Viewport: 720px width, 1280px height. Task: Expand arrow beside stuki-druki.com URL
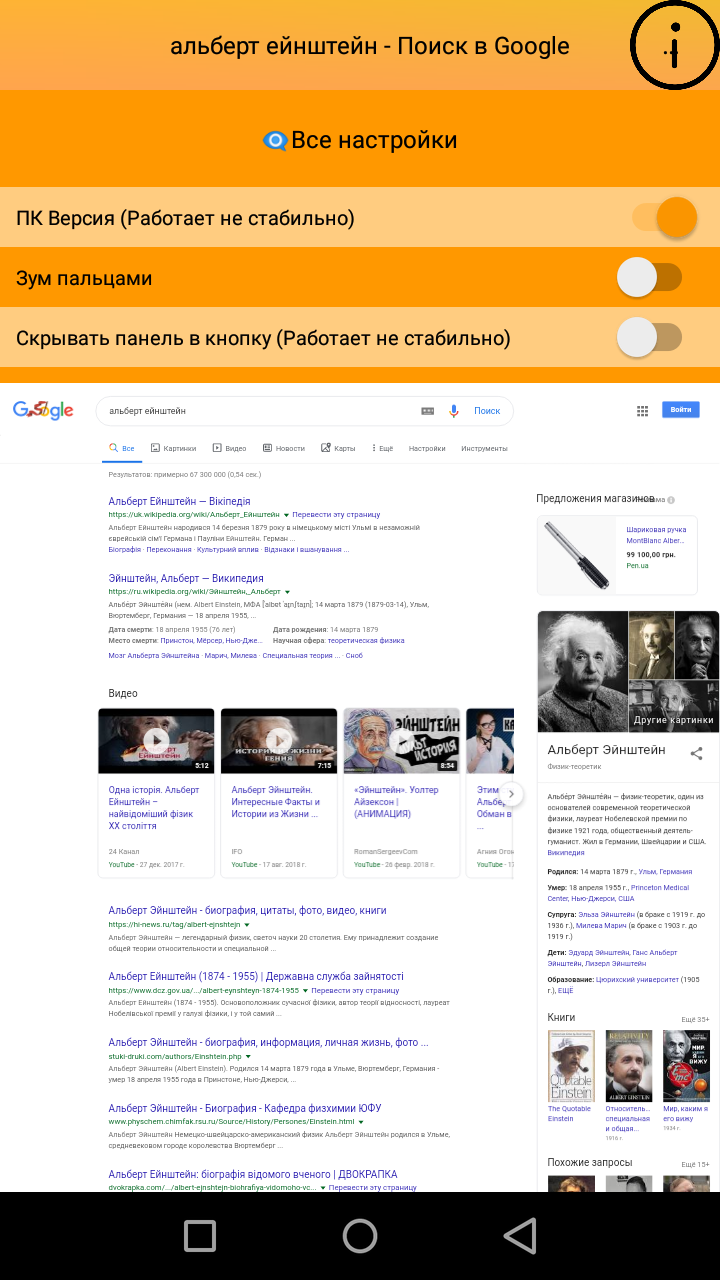click(248, 1056)
